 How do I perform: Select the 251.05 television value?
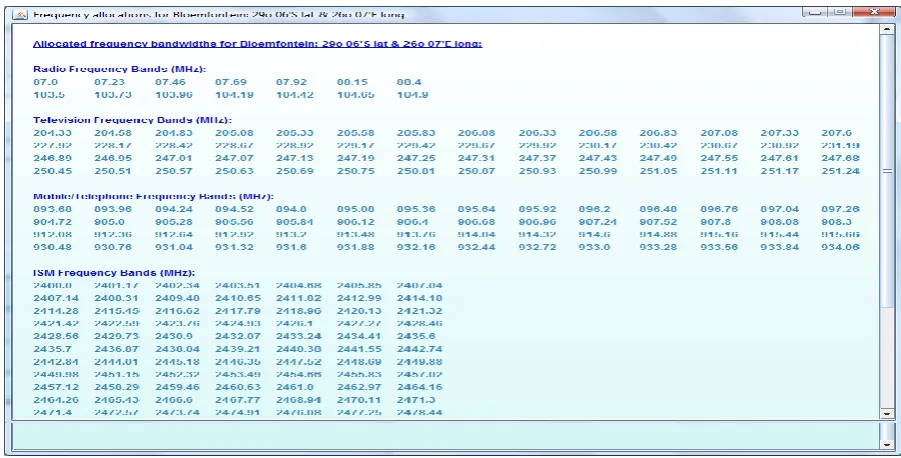(x=659, y=171)
